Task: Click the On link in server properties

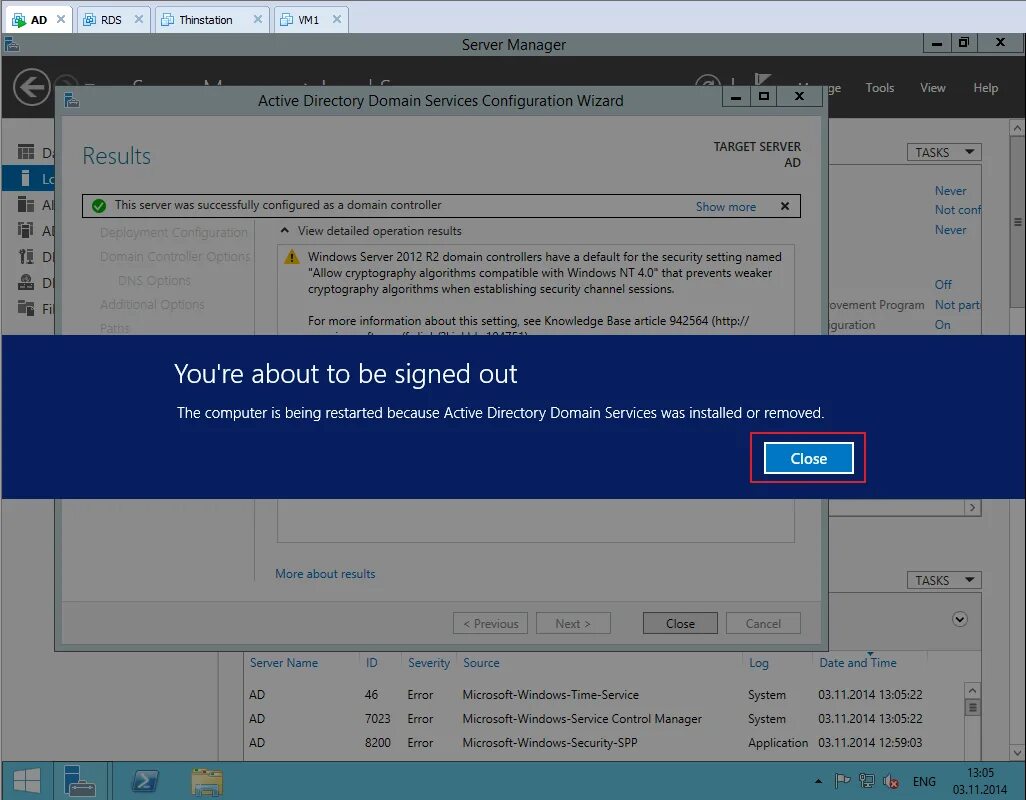Action: click(942, 325)
